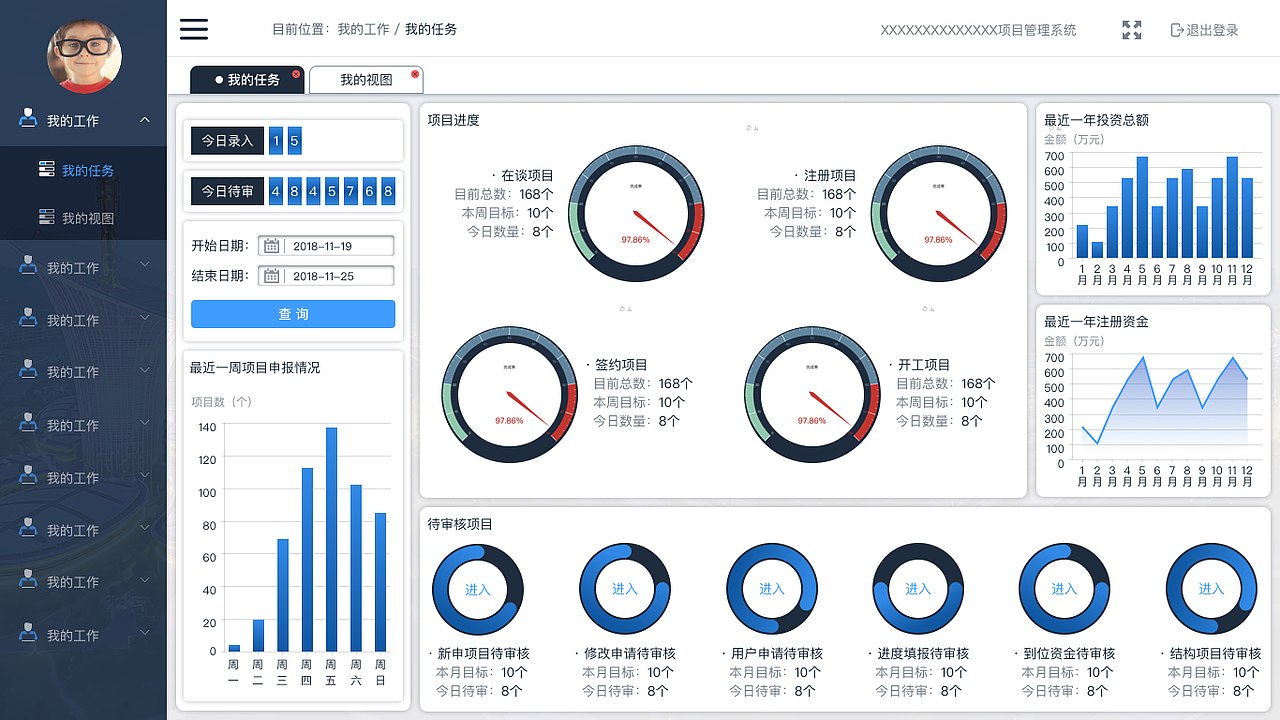Click the fullscreen toggle icon

pos(1132,30)
